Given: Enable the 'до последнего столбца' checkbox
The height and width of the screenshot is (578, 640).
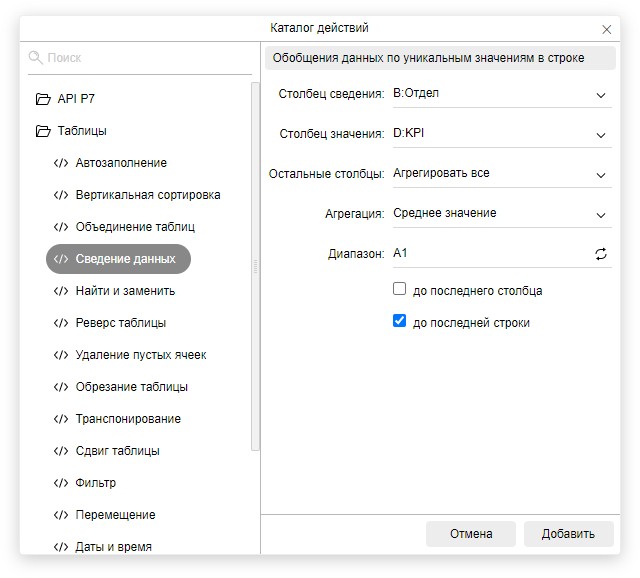Looking at the screenshot, I should pyautogui.click(x=400, y=290).
